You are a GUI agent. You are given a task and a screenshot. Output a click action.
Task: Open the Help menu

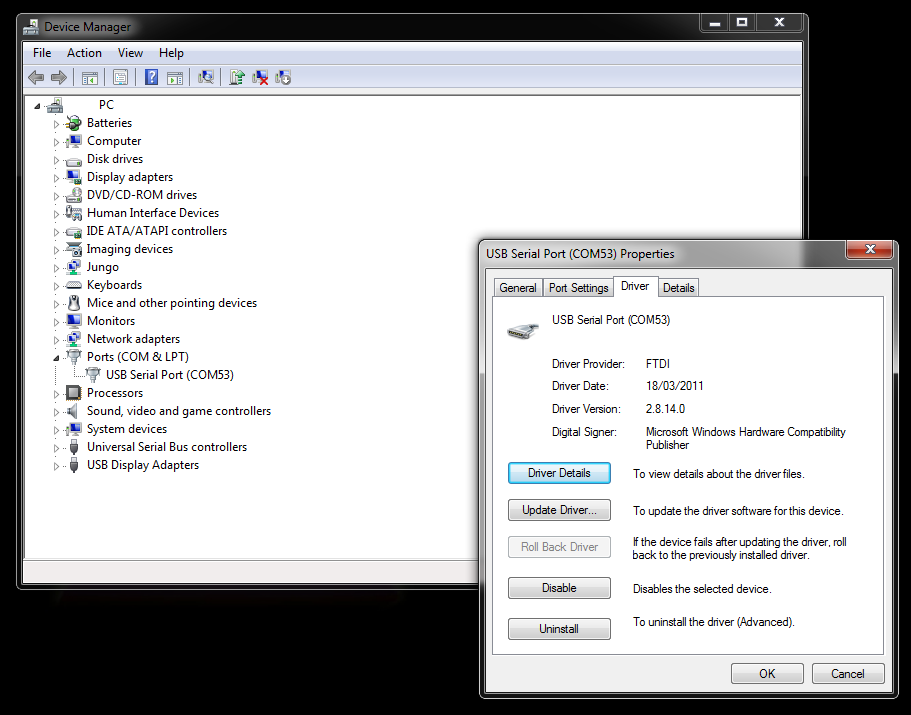171,53
